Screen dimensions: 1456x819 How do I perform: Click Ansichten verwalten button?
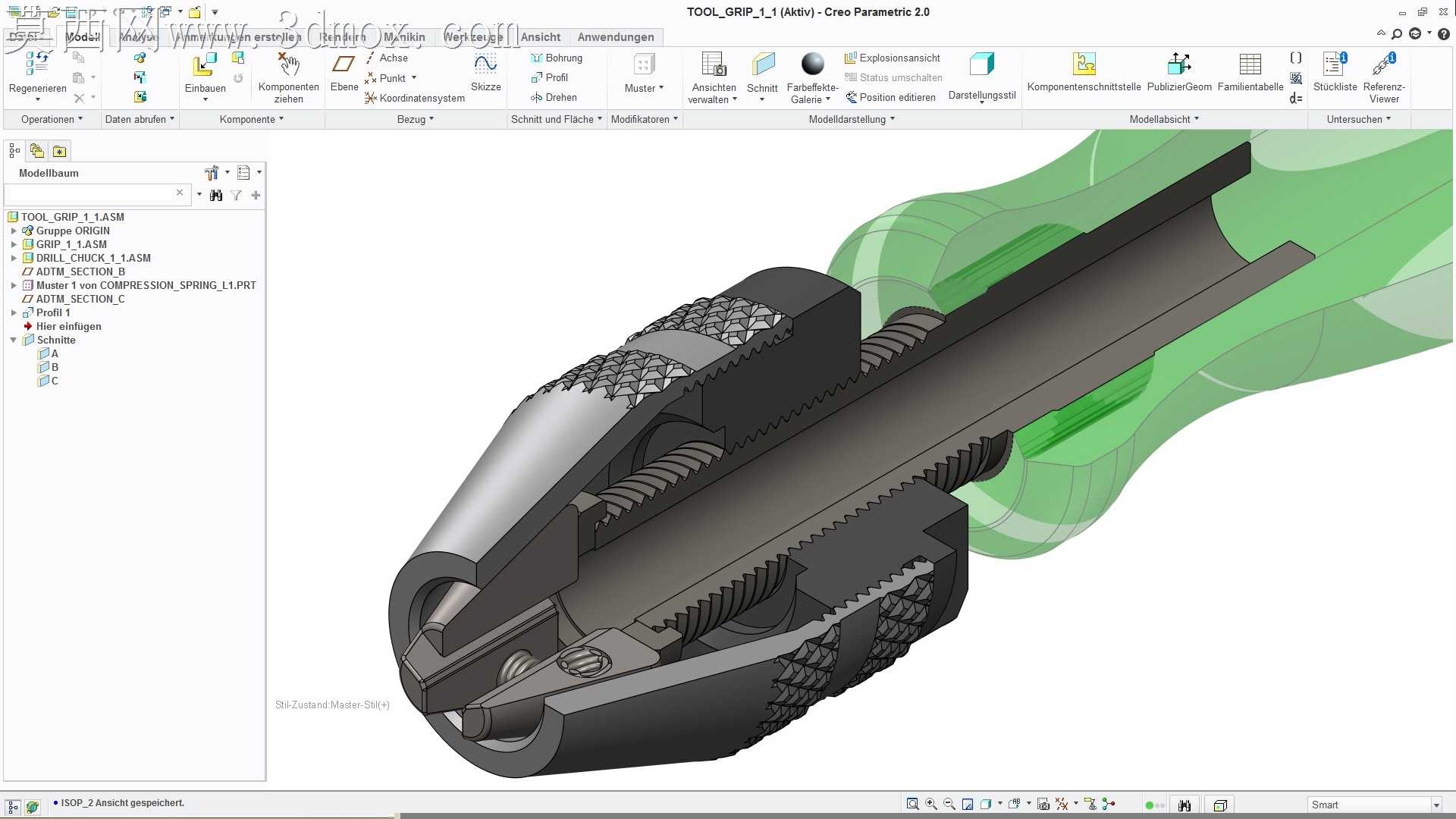coord(714,78)
